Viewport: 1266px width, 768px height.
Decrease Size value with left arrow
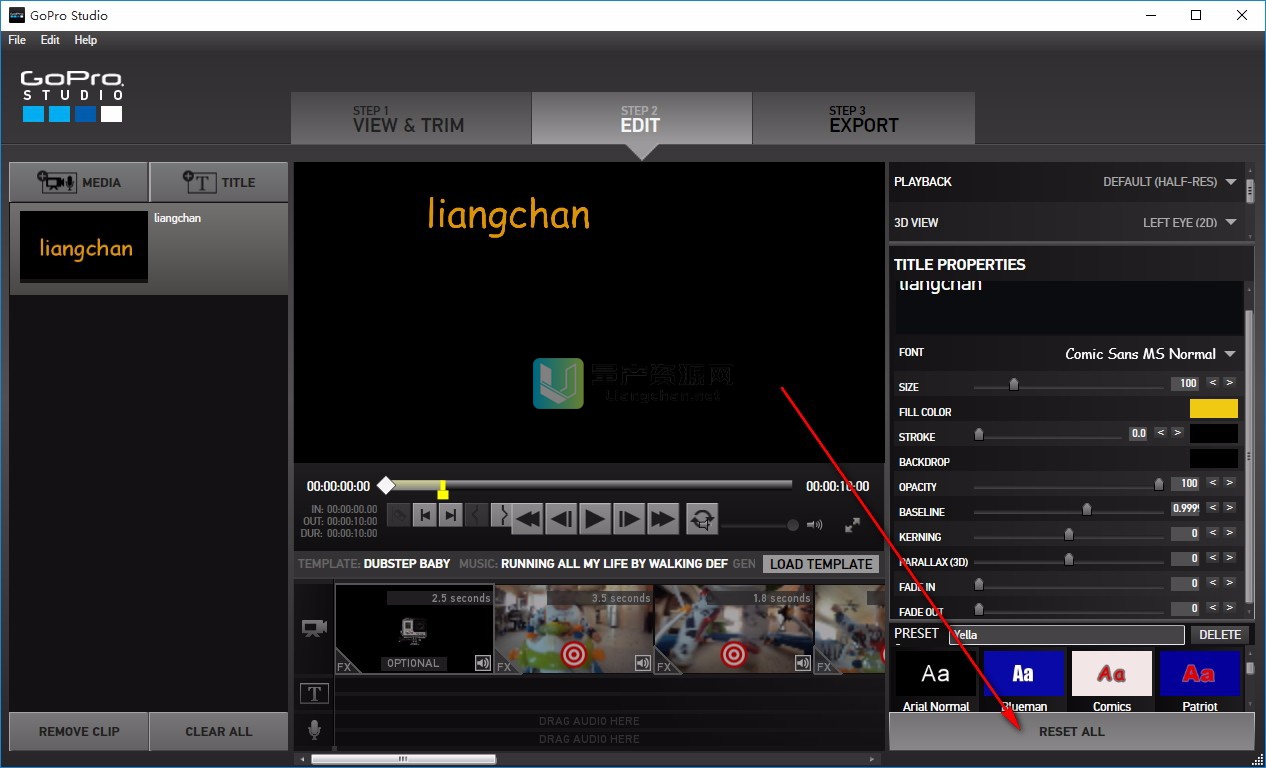(1212, 383)
